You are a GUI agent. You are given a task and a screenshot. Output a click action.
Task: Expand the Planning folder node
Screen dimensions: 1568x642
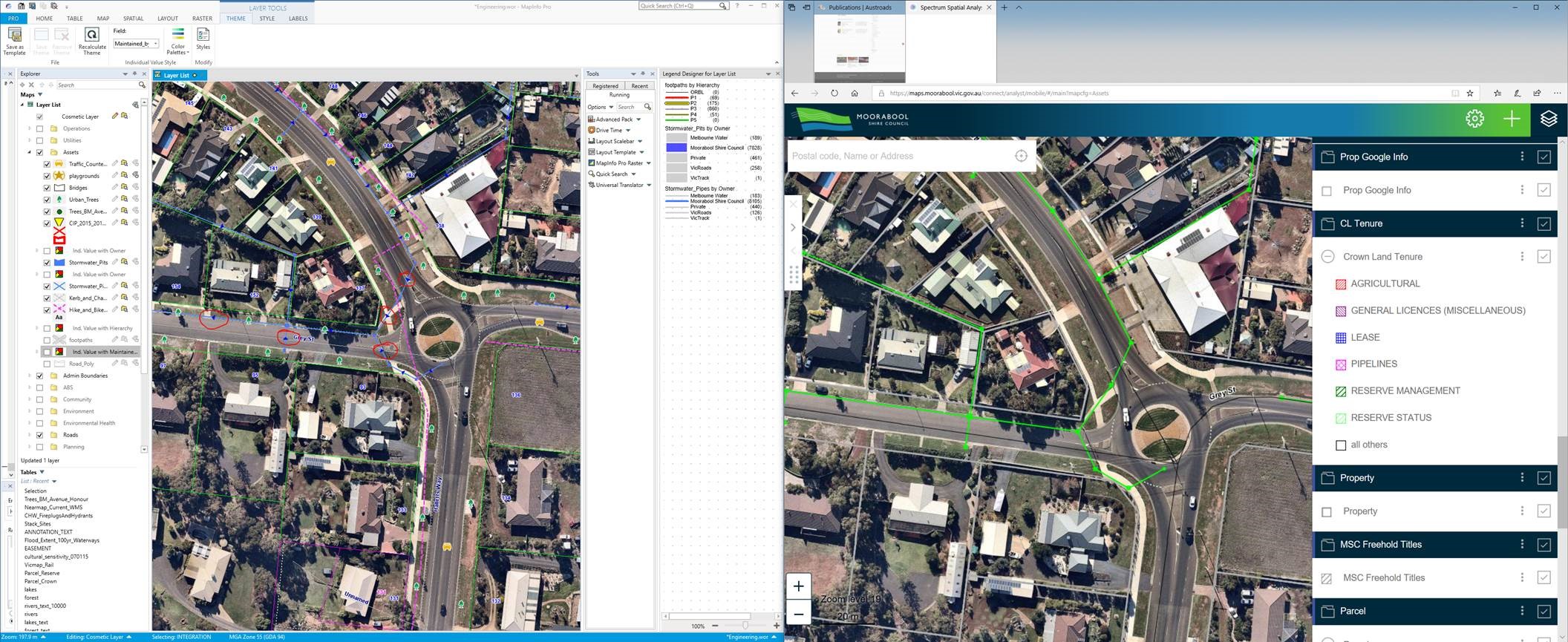pos(30,447)
